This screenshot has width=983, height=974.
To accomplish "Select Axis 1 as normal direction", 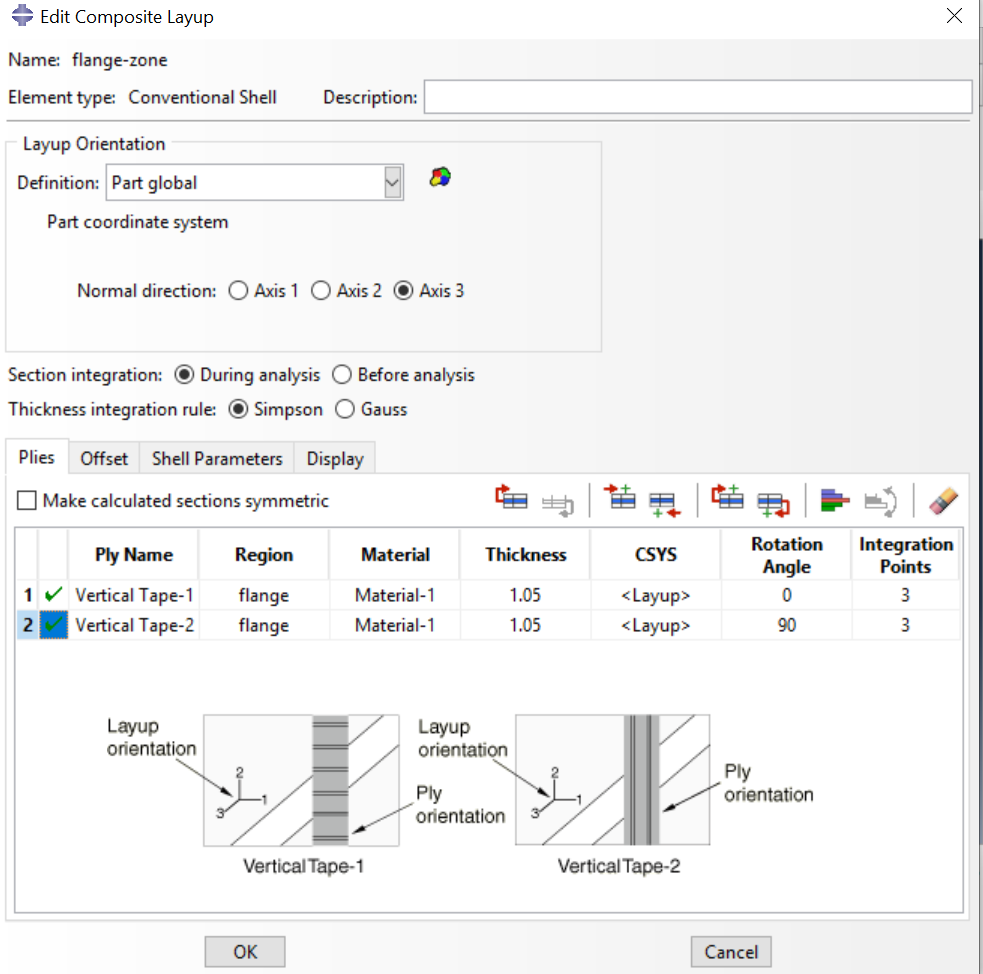I will click(x=239, y=290).
